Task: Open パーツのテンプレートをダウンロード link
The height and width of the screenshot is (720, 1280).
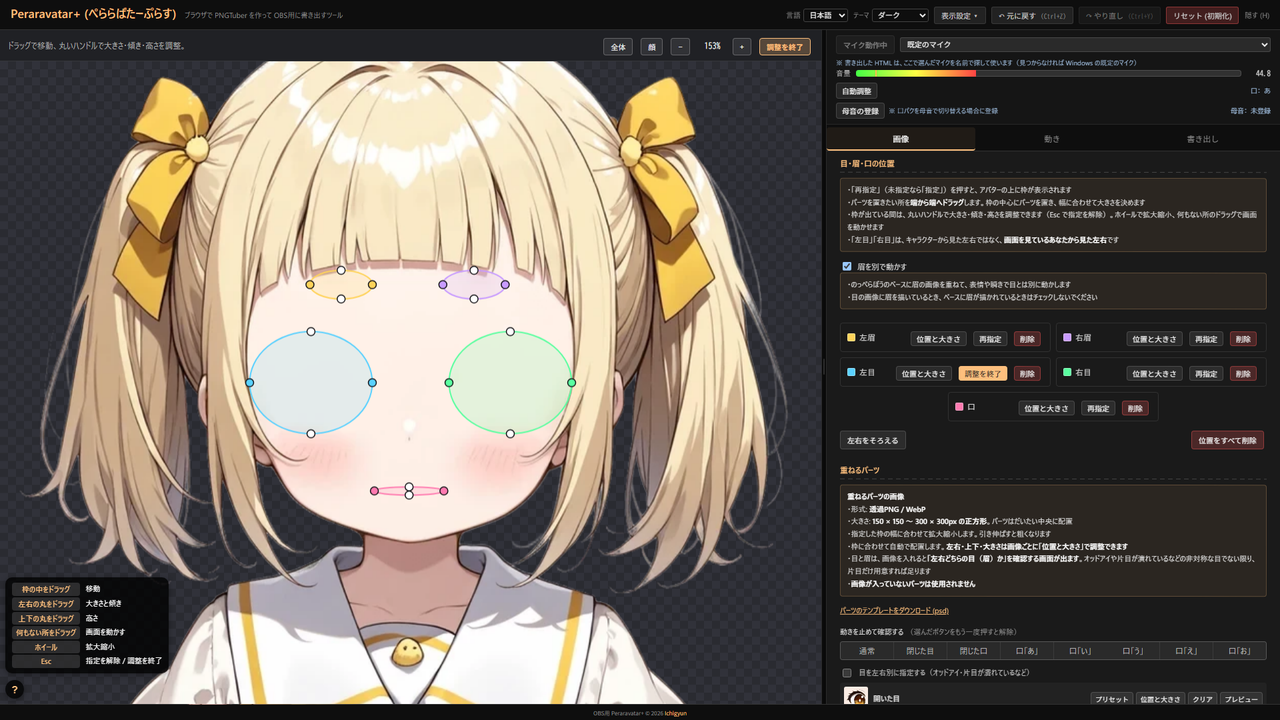Action: click(894, 611)
